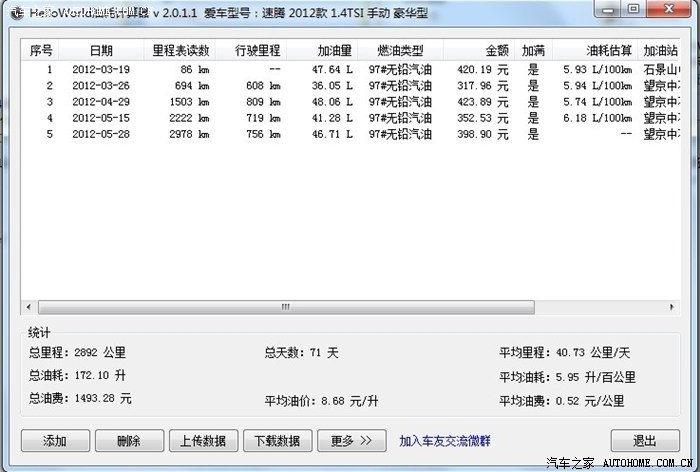
Task: Select the row dated 2012-03-26
Action: click(x=351, y=86)
